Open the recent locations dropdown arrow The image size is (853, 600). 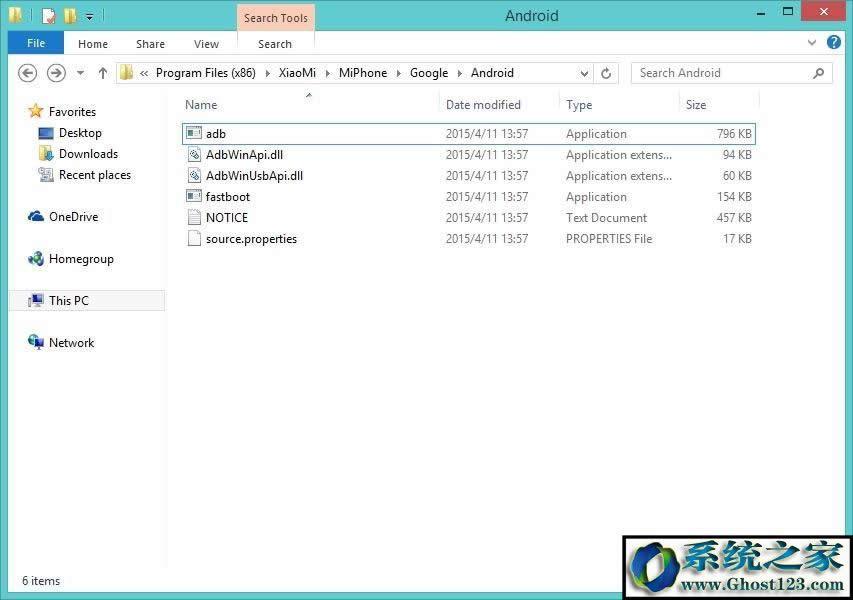80,73
